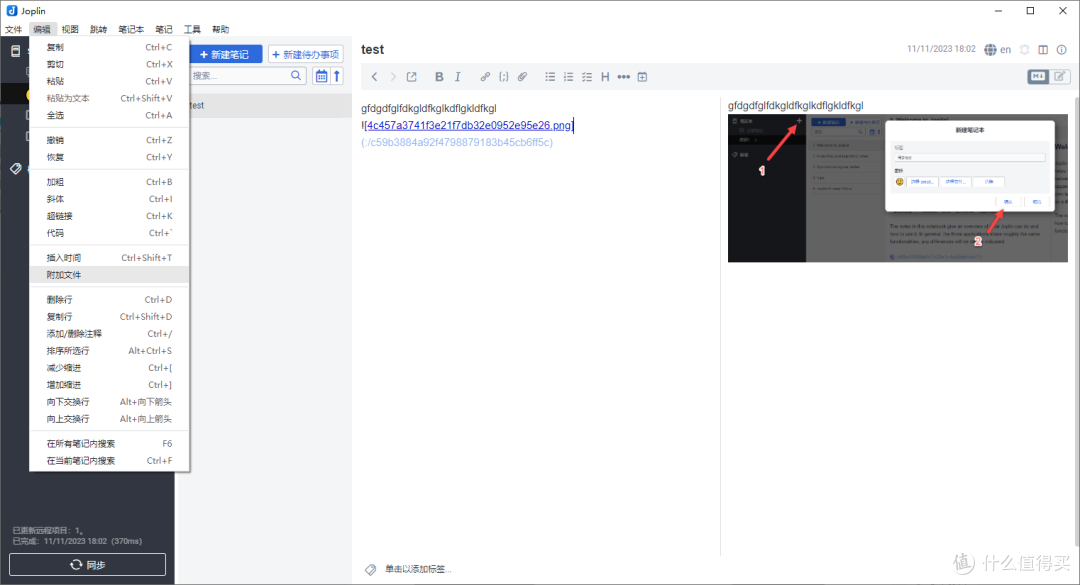This screenshot has width=1080, height=585.
Task: Insert code block via toolbar icon
Action: tap(503, 76)
